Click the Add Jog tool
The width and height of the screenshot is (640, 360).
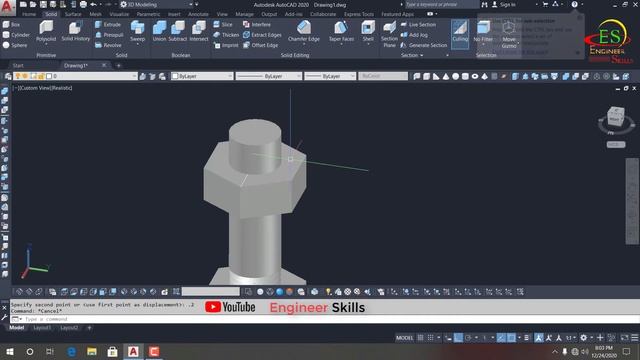click(414, 35)
